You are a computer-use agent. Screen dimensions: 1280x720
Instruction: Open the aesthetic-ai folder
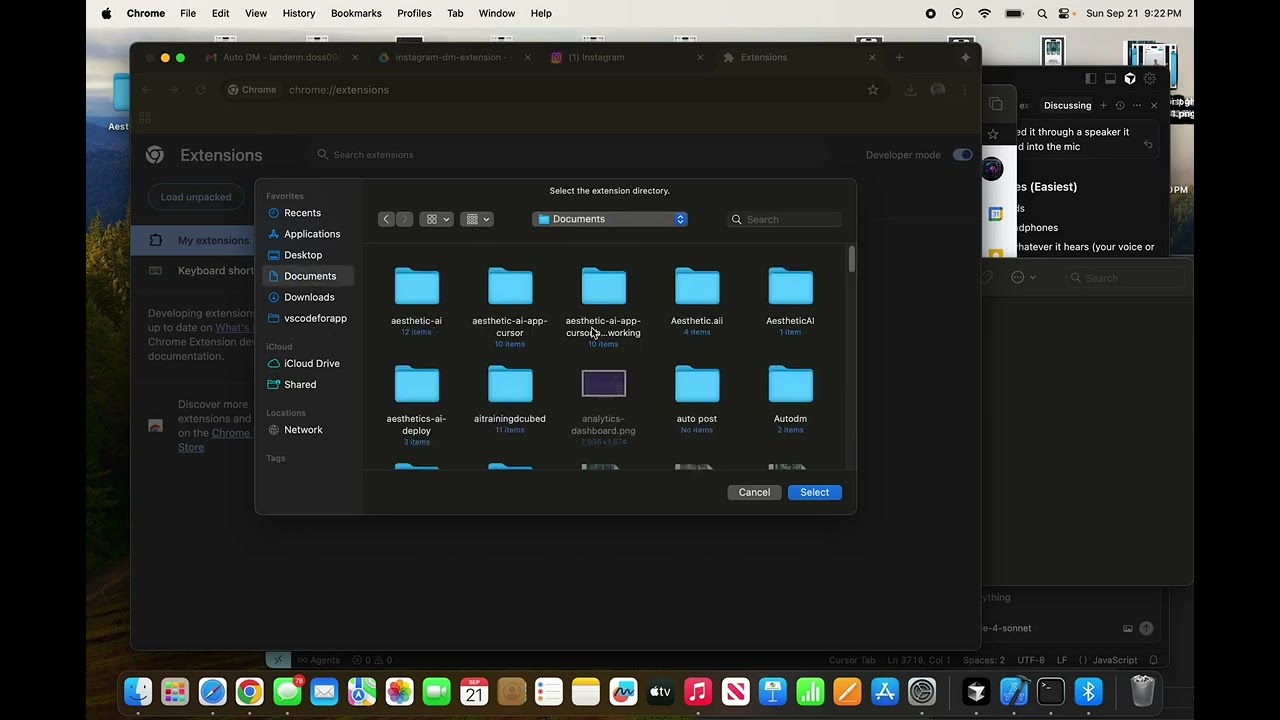(x=416, y=287)
